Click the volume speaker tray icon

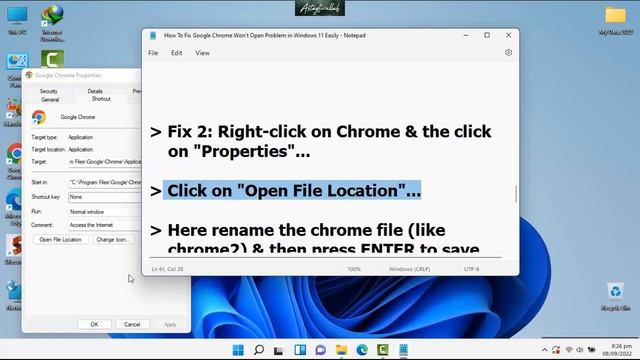tap(580, 350)
